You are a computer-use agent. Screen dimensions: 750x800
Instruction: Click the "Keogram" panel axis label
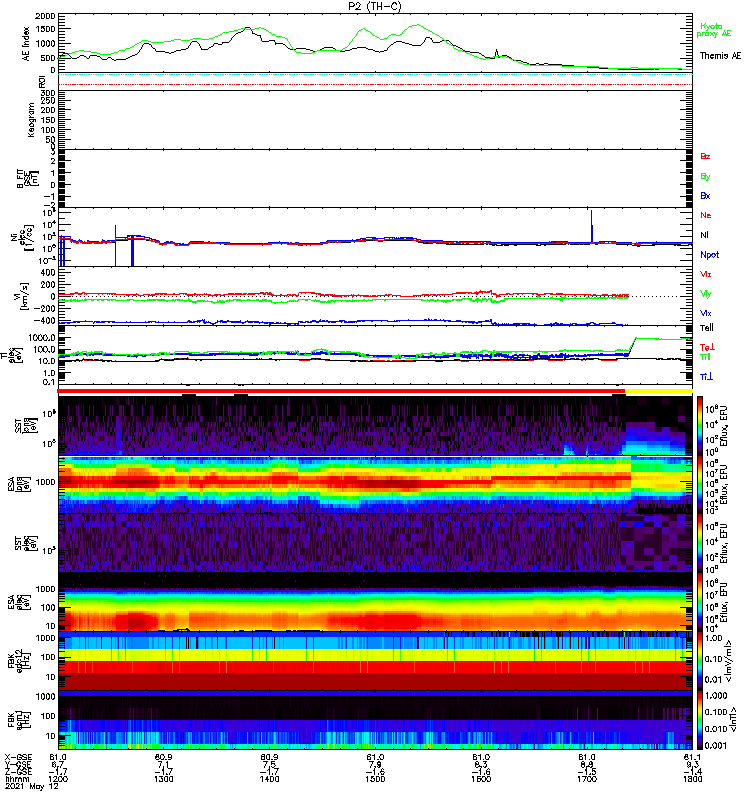tap(31, 119)
